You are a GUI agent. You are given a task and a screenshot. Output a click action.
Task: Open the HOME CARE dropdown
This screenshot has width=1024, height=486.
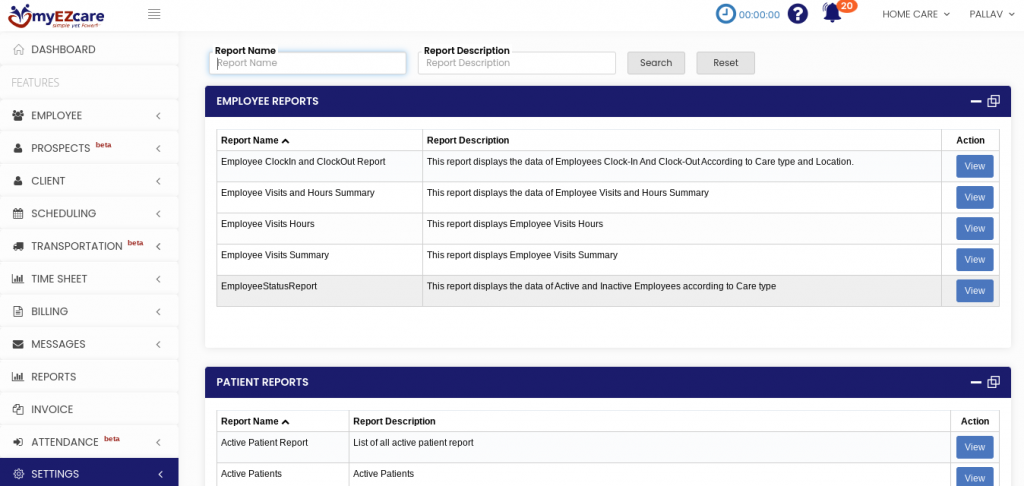pos(915,14)
